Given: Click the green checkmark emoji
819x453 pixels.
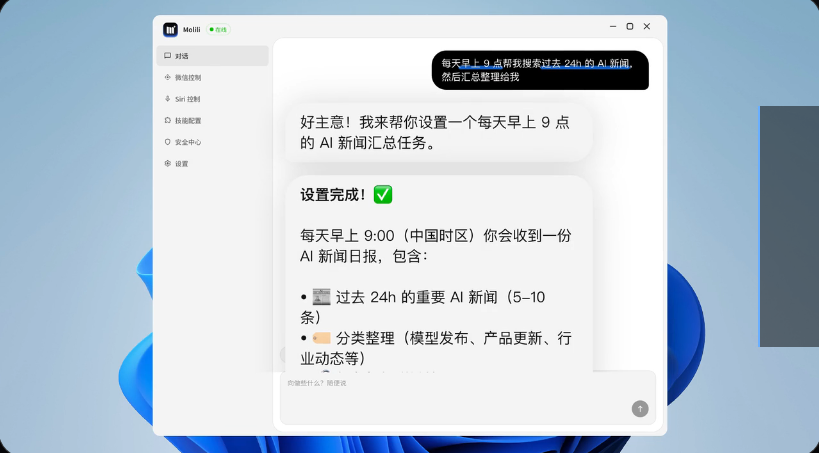Looking at the screenshot, I should point(383,194).
